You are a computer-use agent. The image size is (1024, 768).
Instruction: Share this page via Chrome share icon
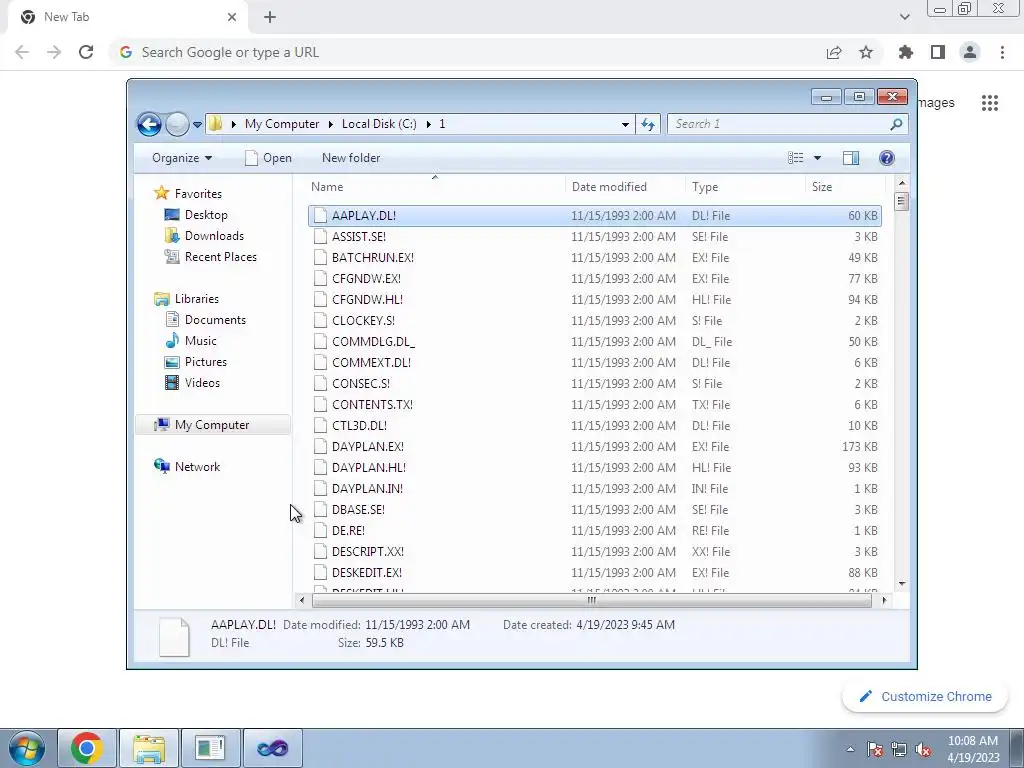point(834,52)
